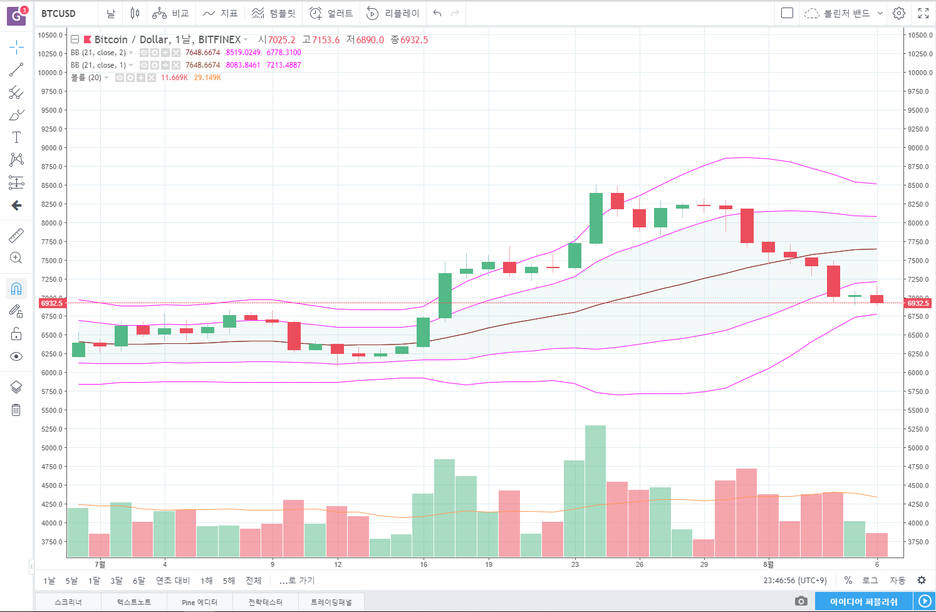Click the 비교 compare button
The image size is (936, 612).
click(170, 13)
